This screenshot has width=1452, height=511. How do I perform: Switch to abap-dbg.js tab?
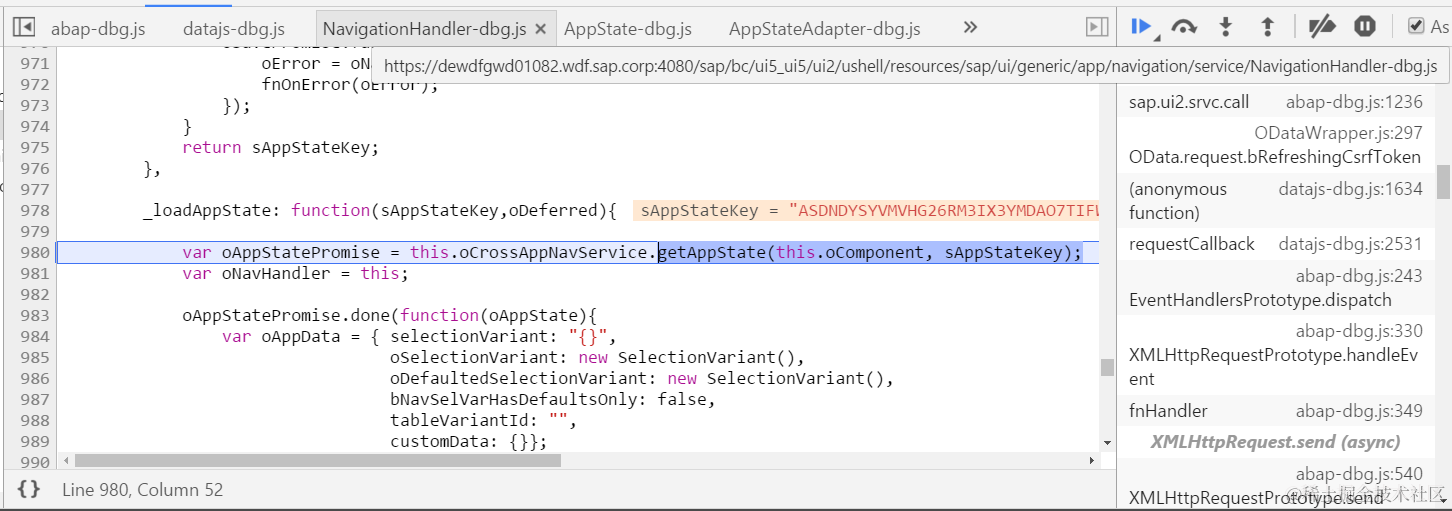[98, 29]
